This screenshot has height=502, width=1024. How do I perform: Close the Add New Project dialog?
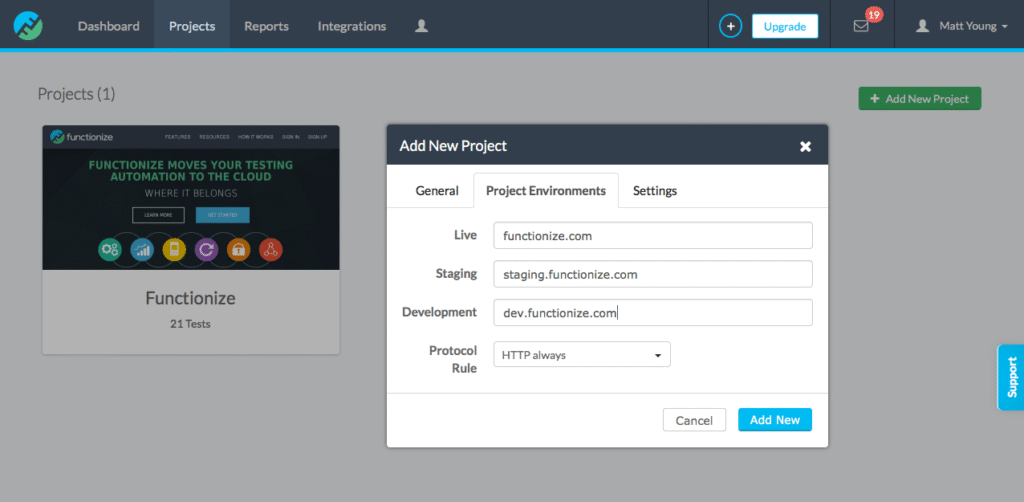pos(805,146)
